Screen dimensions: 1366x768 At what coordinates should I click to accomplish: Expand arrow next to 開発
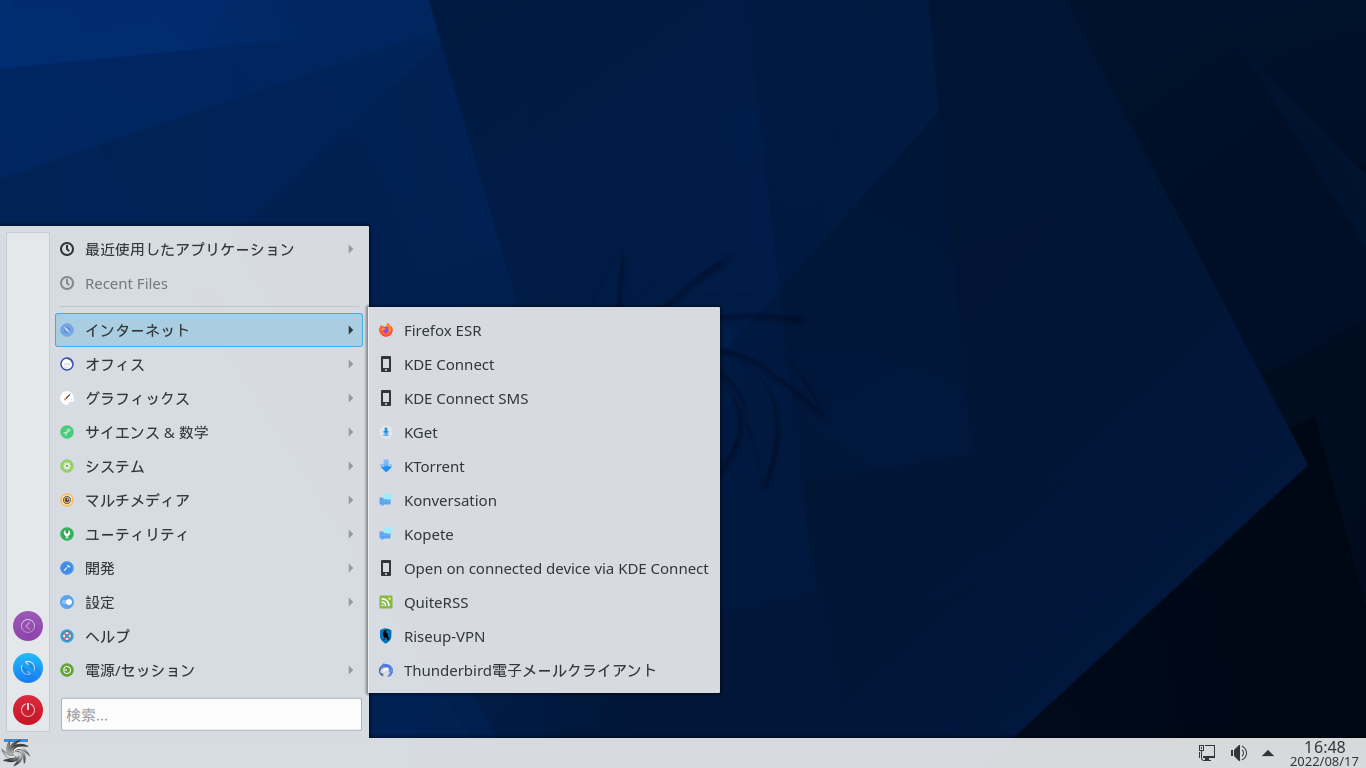[350, 569]
